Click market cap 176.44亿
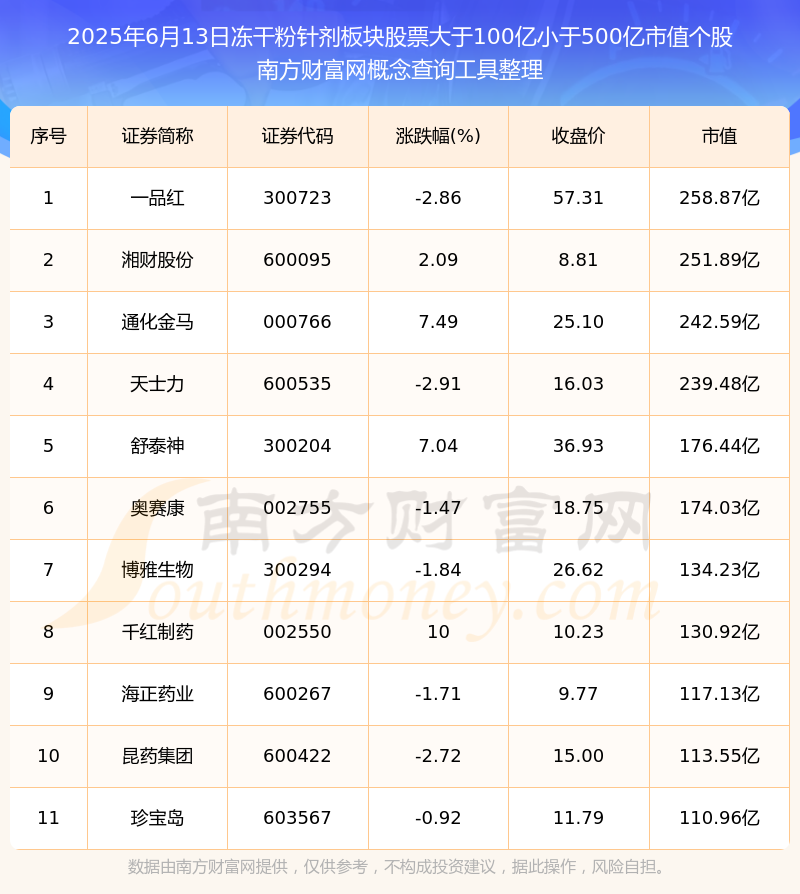Image resolution: width=800 pixels, height=894 pixels. (720, 446)
